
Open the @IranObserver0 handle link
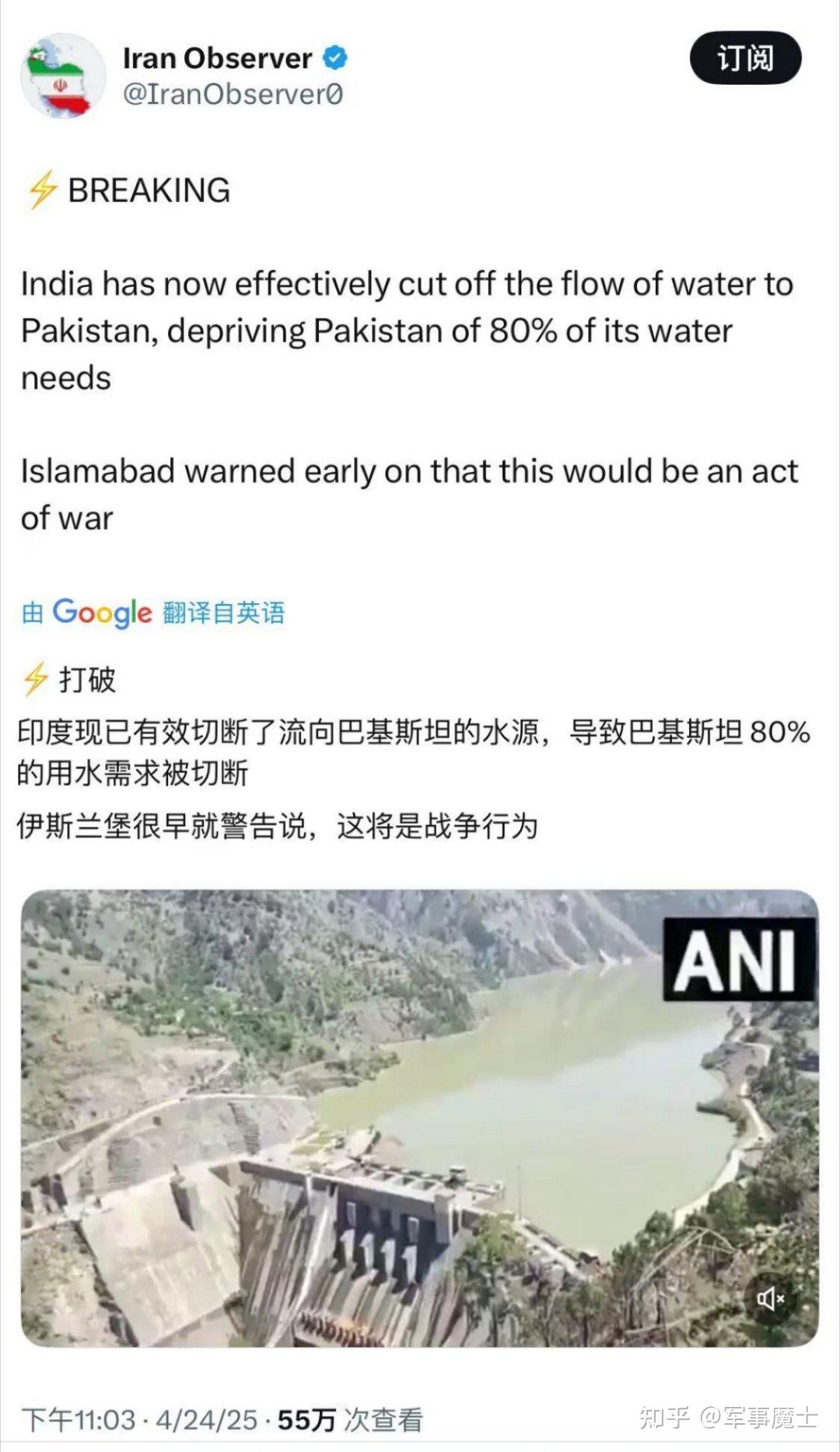click(233, 94)
